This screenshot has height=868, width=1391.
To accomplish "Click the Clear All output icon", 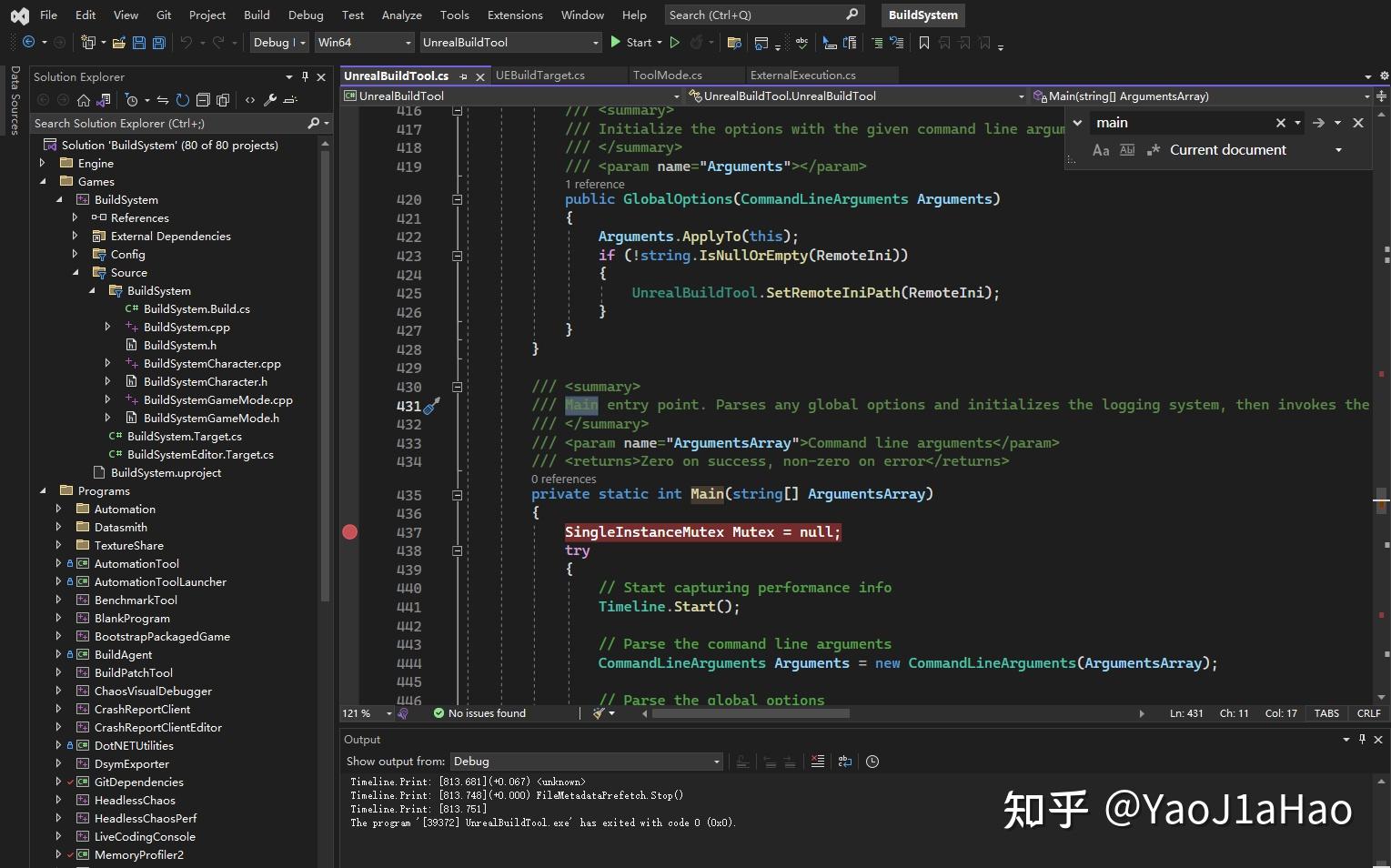I will coord(818,762).
